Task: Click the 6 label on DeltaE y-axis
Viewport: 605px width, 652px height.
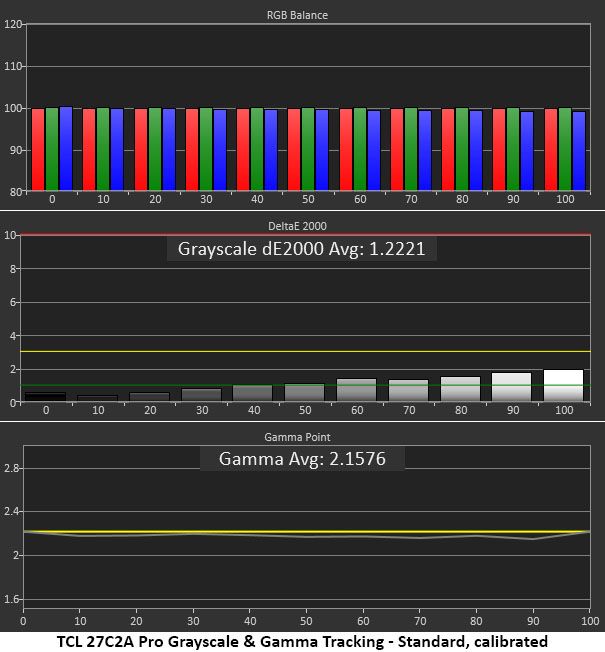Action: point(12,303)
